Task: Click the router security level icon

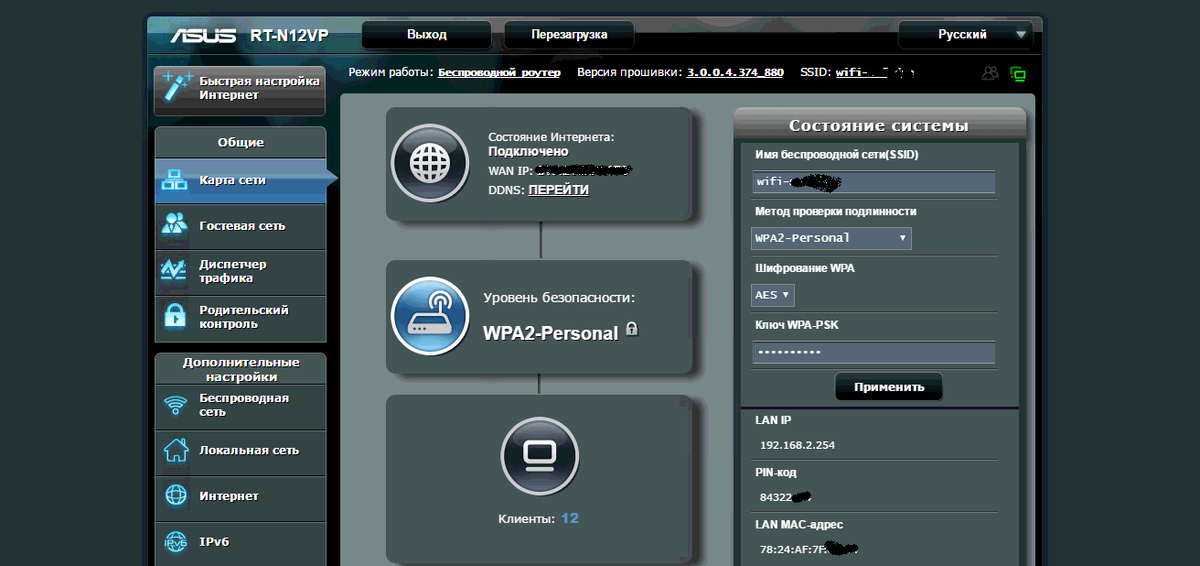Action: [429, 316]
